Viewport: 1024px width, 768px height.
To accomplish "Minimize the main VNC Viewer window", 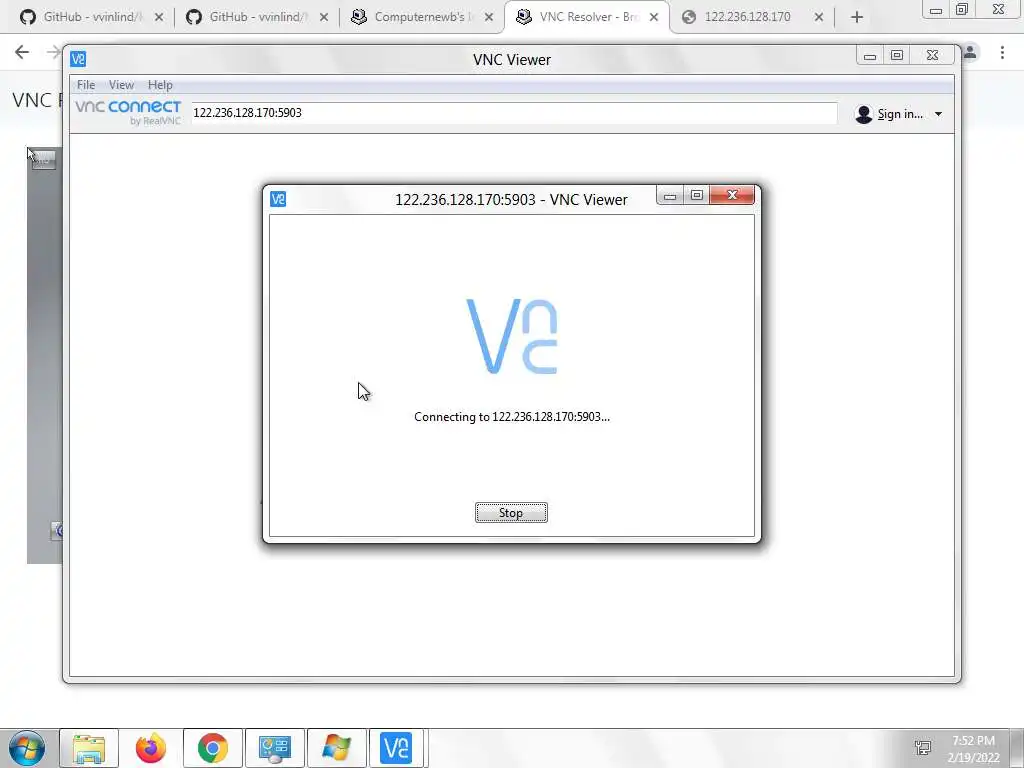I will (x=870, y=56).
